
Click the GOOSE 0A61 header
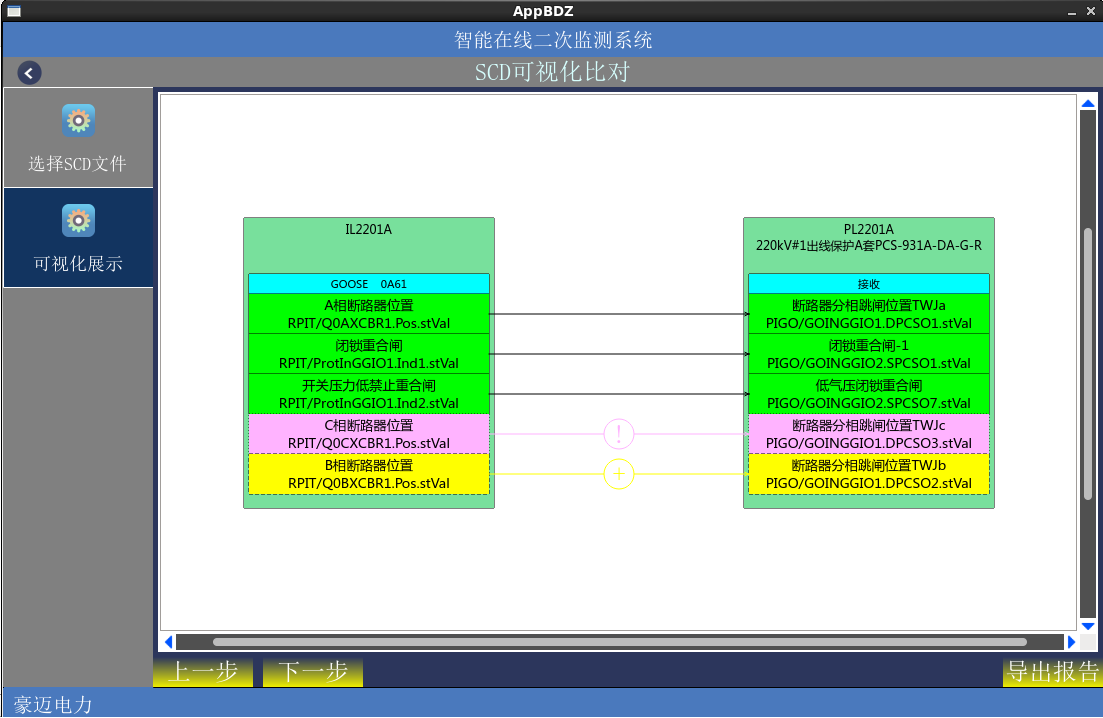point(369,284)
